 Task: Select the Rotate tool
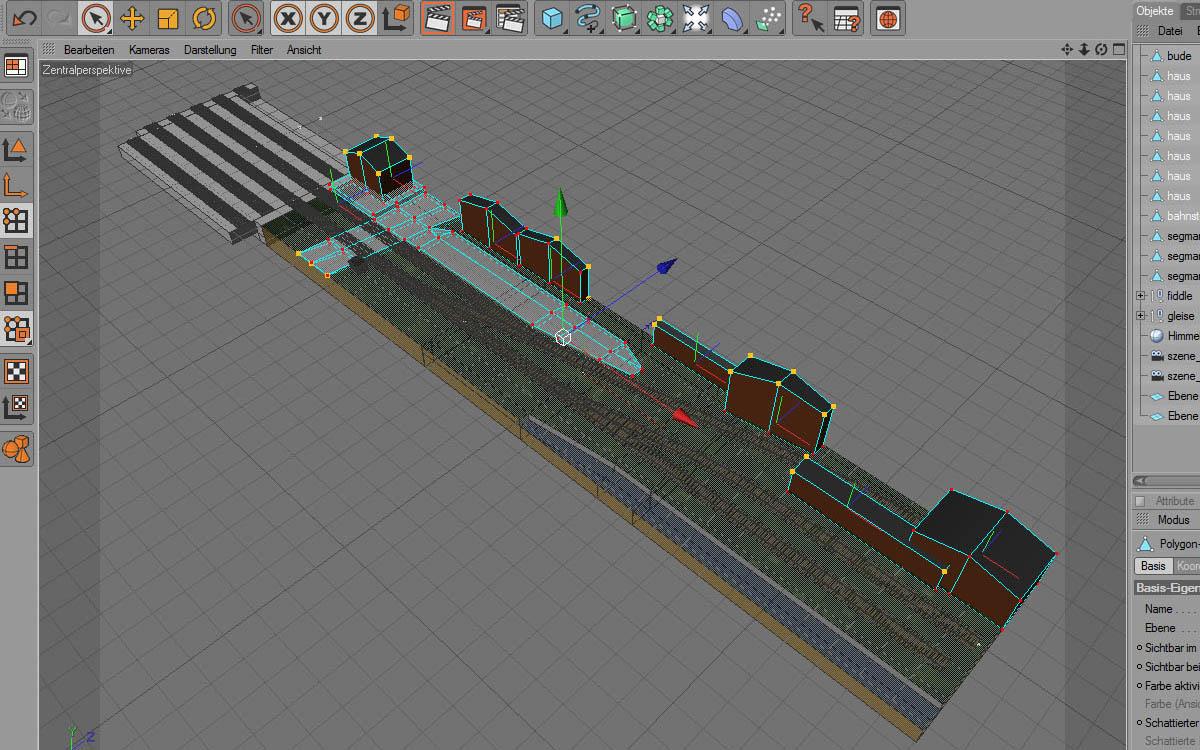pyautogui.click(x=204, y=18)
